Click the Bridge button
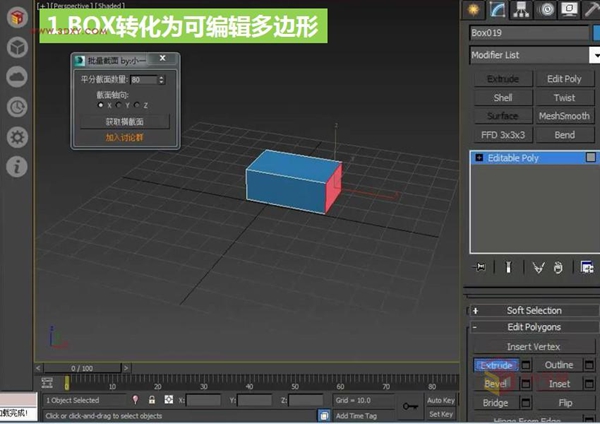The width and height of the screenshot is (600, 424). [496, 403]
